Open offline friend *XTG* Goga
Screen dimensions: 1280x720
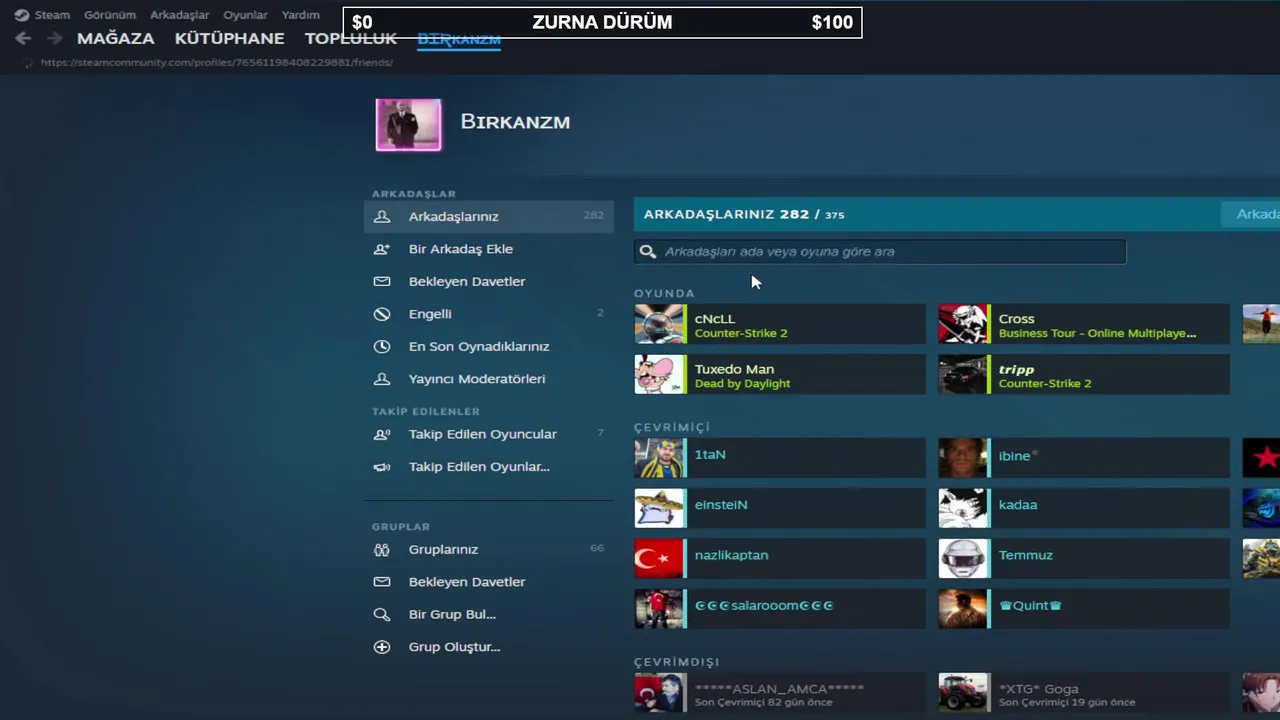tap(1084, 692)
